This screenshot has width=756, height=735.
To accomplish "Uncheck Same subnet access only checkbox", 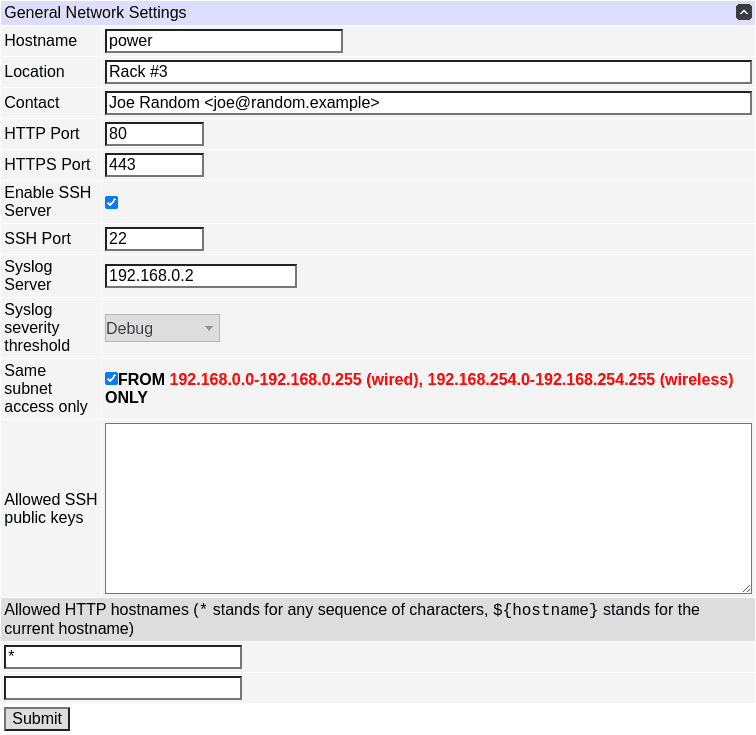I will [112, 379].
